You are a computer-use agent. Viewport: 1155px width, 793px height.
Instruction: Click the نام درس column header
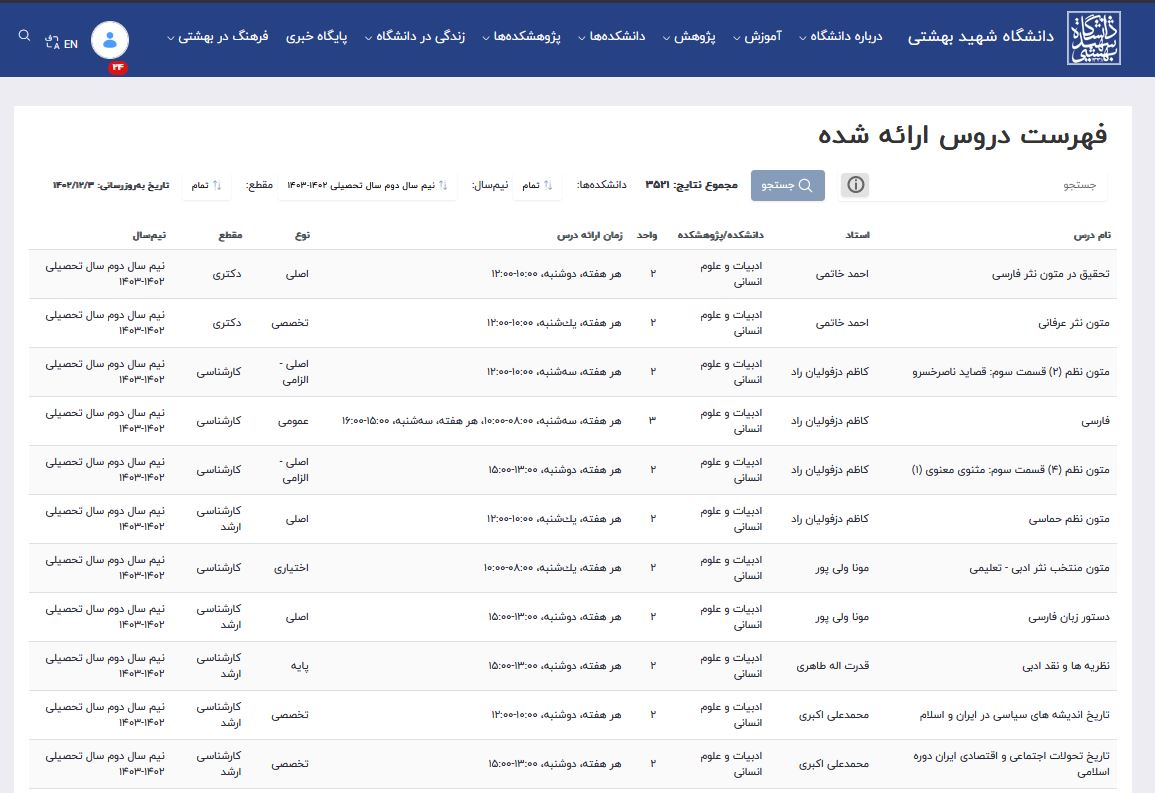pos(1091,235)
